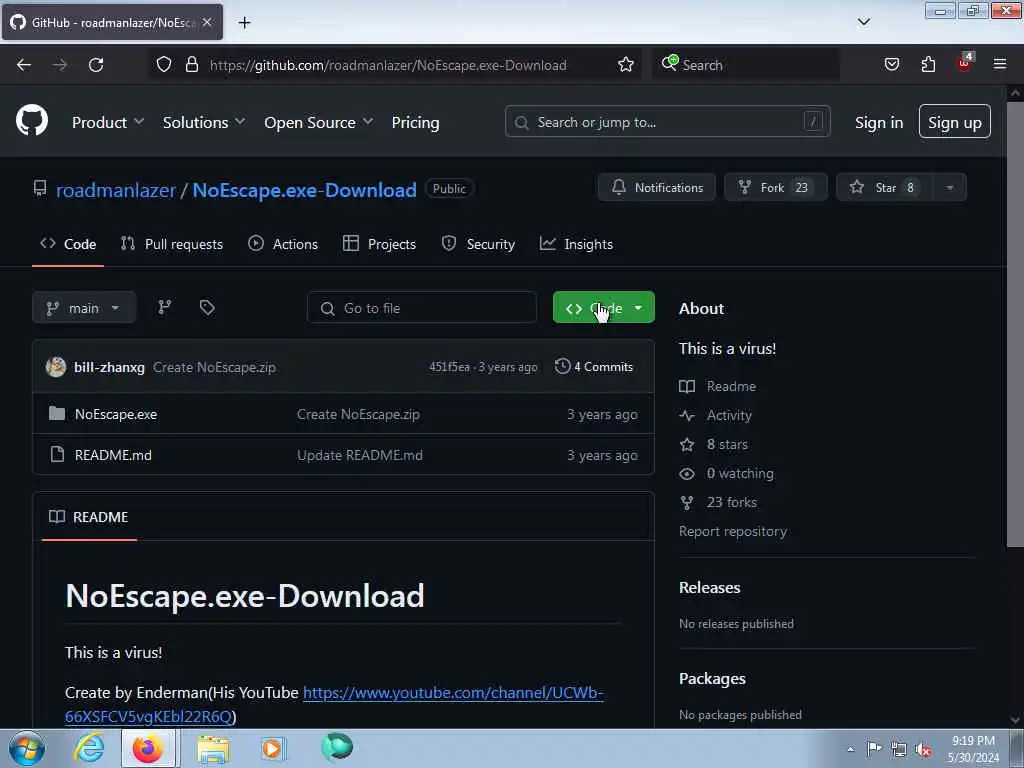Image resolution: width=1024 pixels, height=768 pixels.
Task: Open the Pricing page
Action: (415, 122)
